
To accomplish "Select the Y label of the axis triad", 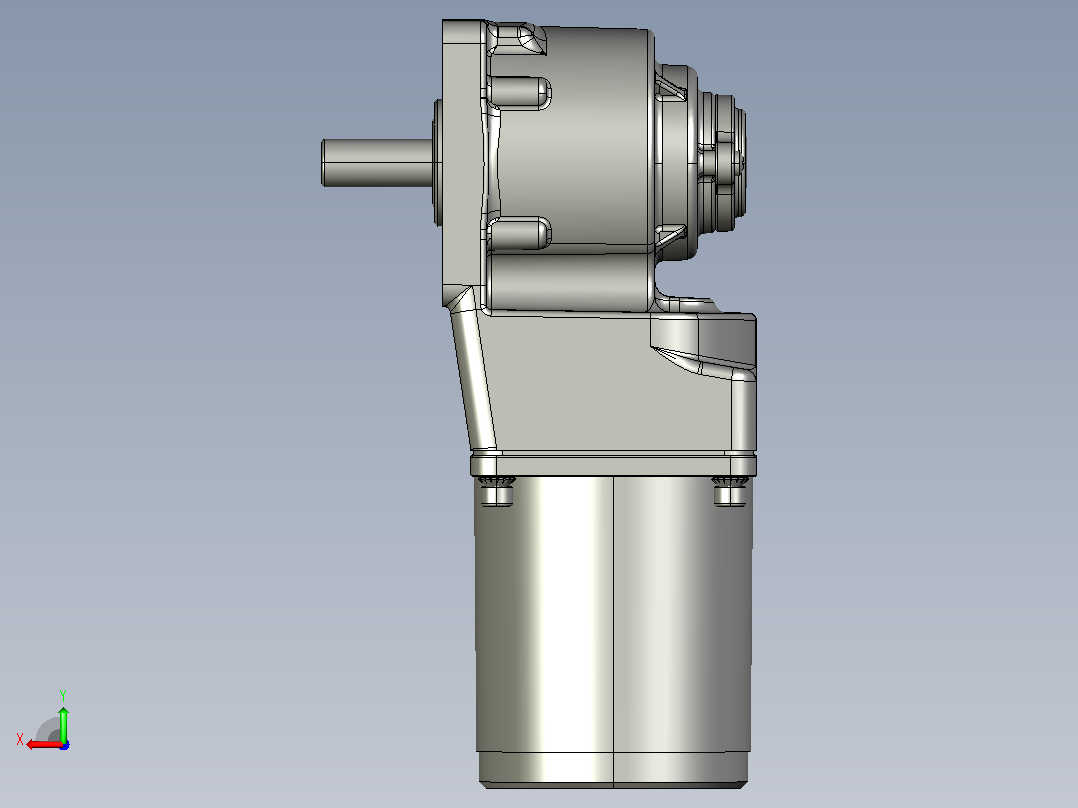I will 63,695.
